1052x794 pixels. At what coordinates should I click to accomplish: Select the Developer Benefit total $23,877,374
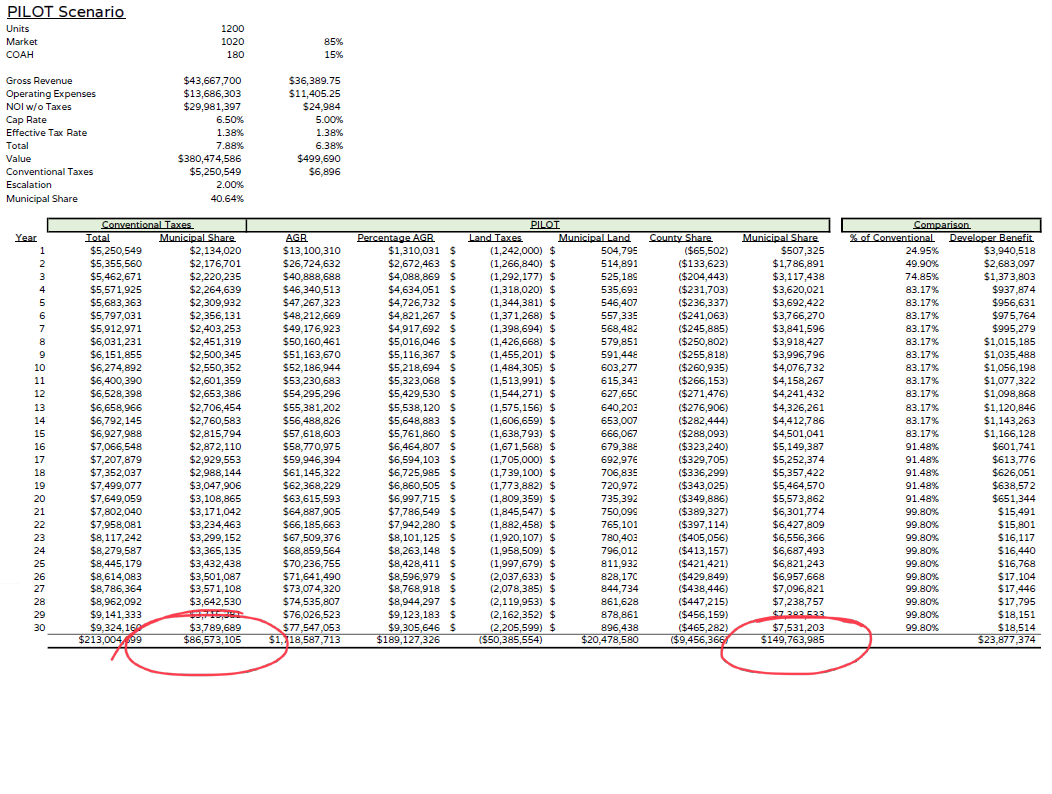[x=1006, y=640]
